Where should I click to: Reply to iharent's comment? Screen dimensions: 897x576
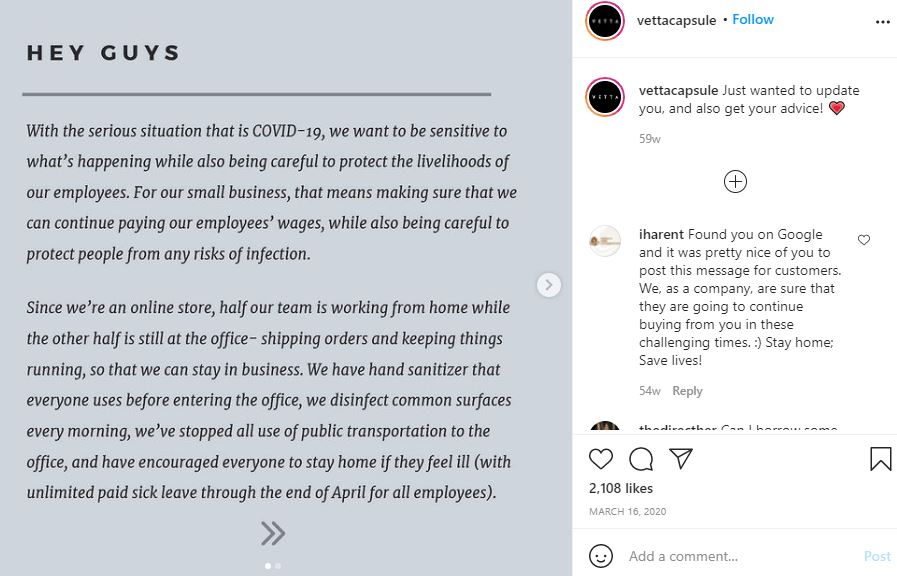tap(687, 391)
